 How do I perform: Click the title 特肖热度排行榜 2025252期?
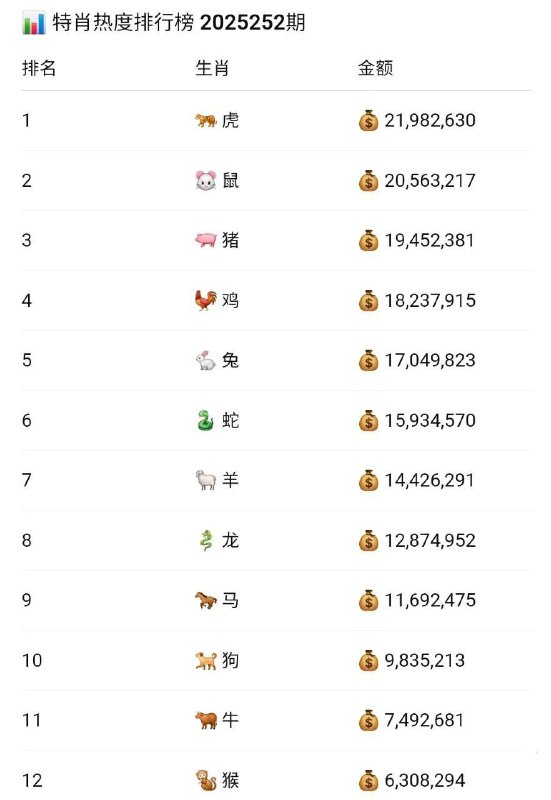click(179, 23)
